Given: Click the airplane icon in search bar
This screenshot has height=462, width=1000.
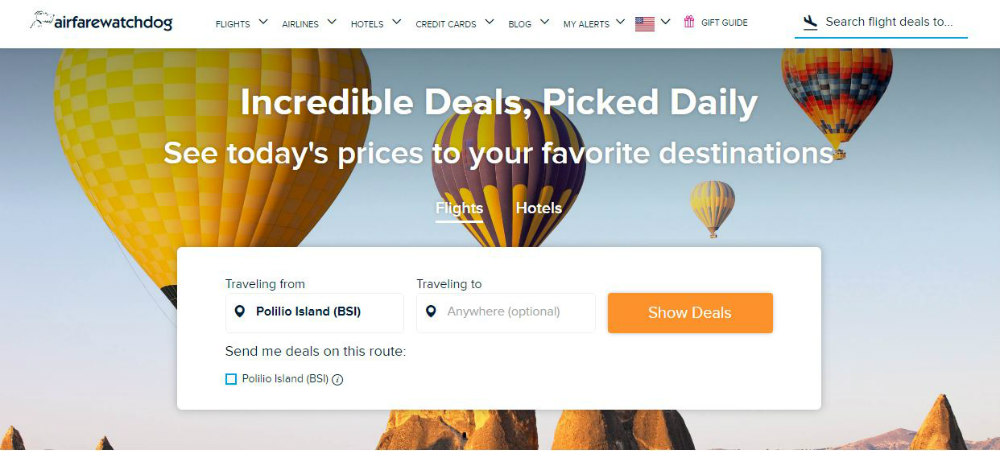Looking at the screenshot, I should coord(810,21).
